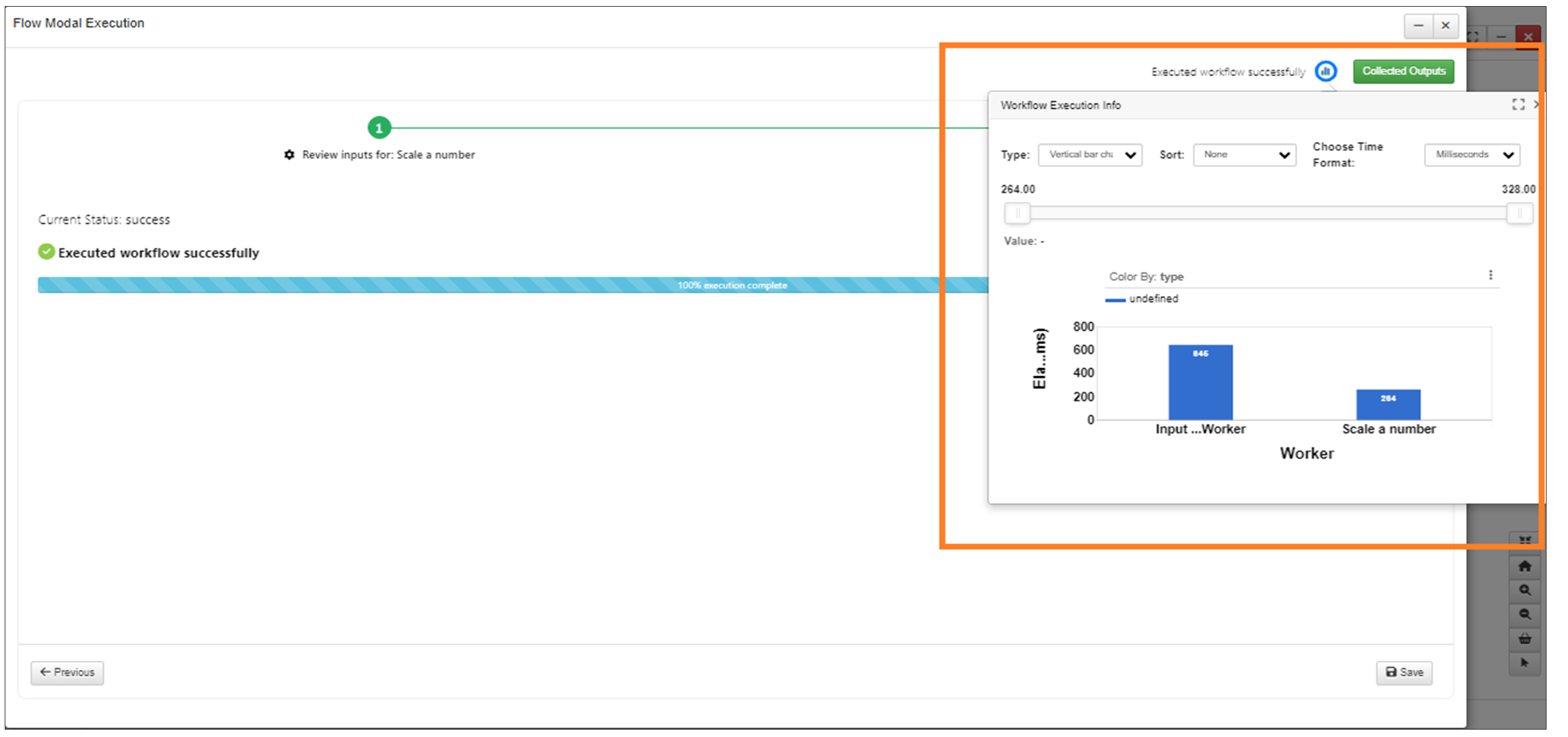The height and width of the screenshot is (737, 1568).
Task: Click the home icon in side toolbar
Action: 1524,567
